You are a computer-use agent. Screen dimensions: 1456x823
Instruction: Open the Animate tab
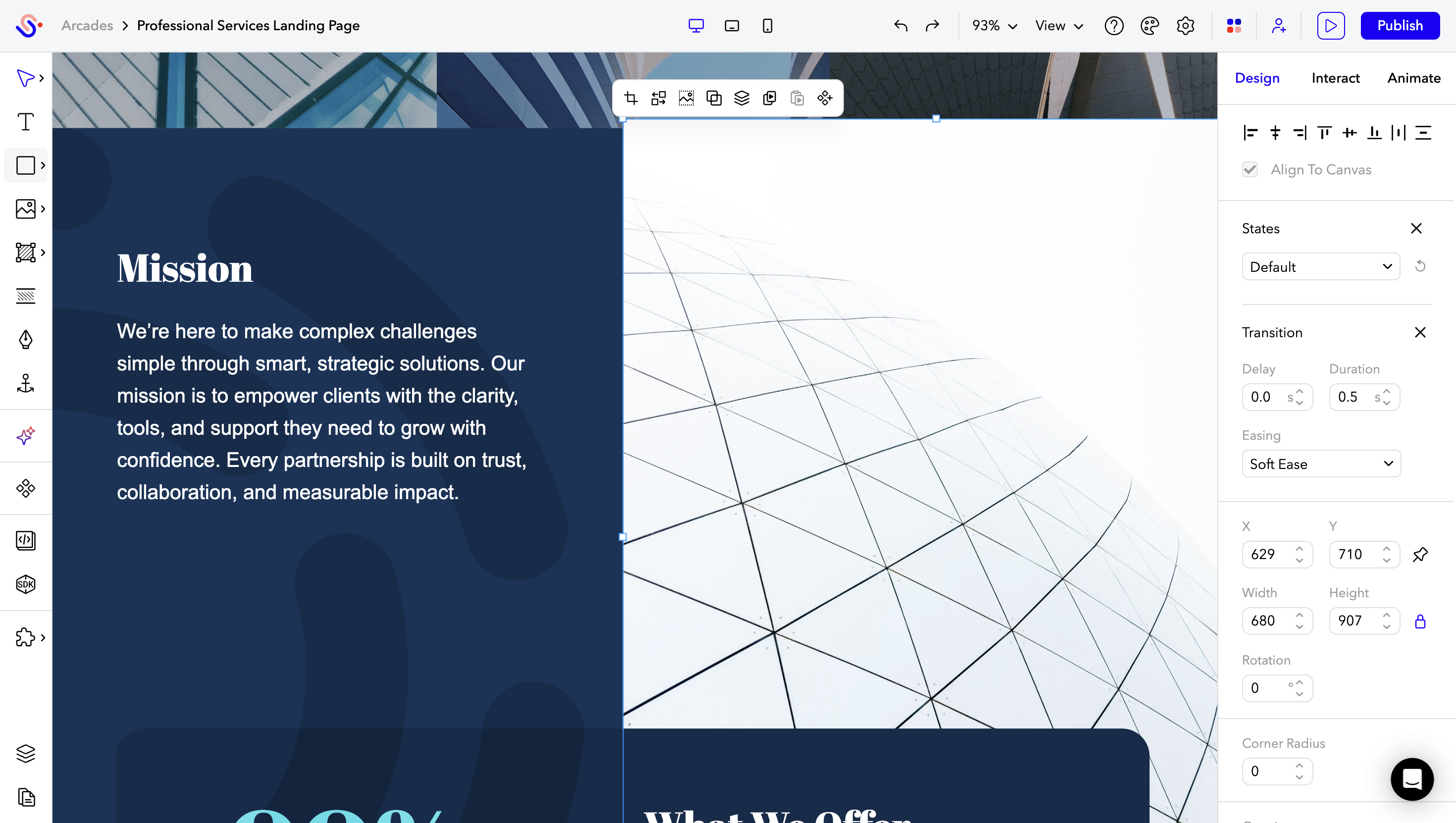pos(1413,78)
